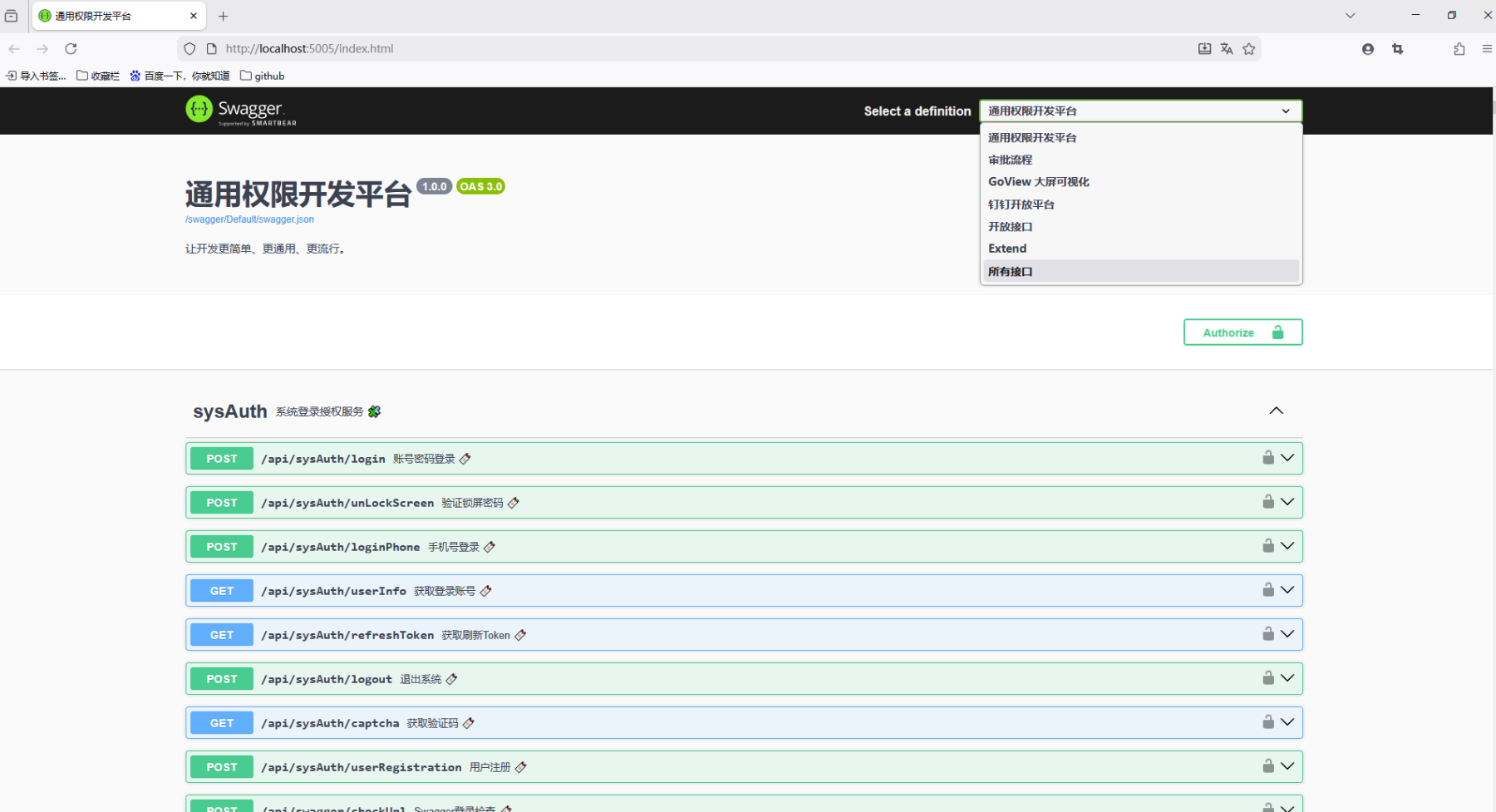Click the lock icon on /api/sysAuth/login row

(1267, 458)
